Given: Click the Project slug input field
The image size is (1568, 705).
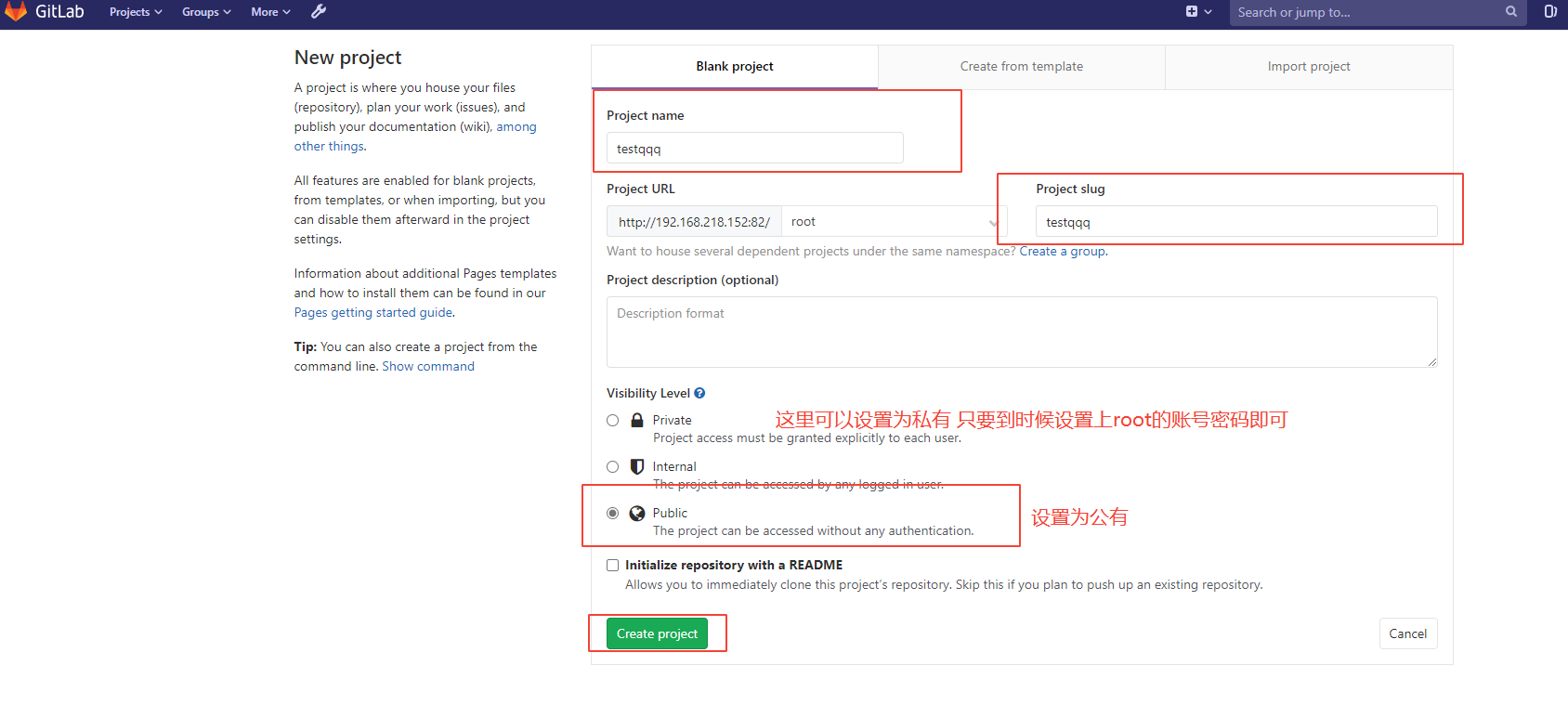Looking at the screenshot, I should (1236, 222).
